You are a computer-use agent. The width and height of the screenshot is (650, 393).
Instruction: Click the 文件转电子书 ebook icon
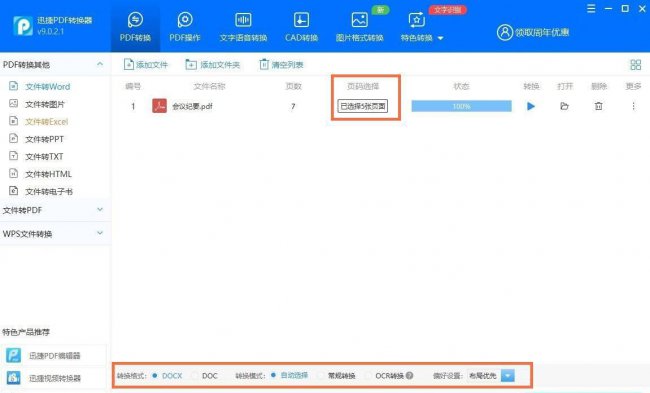14,190
